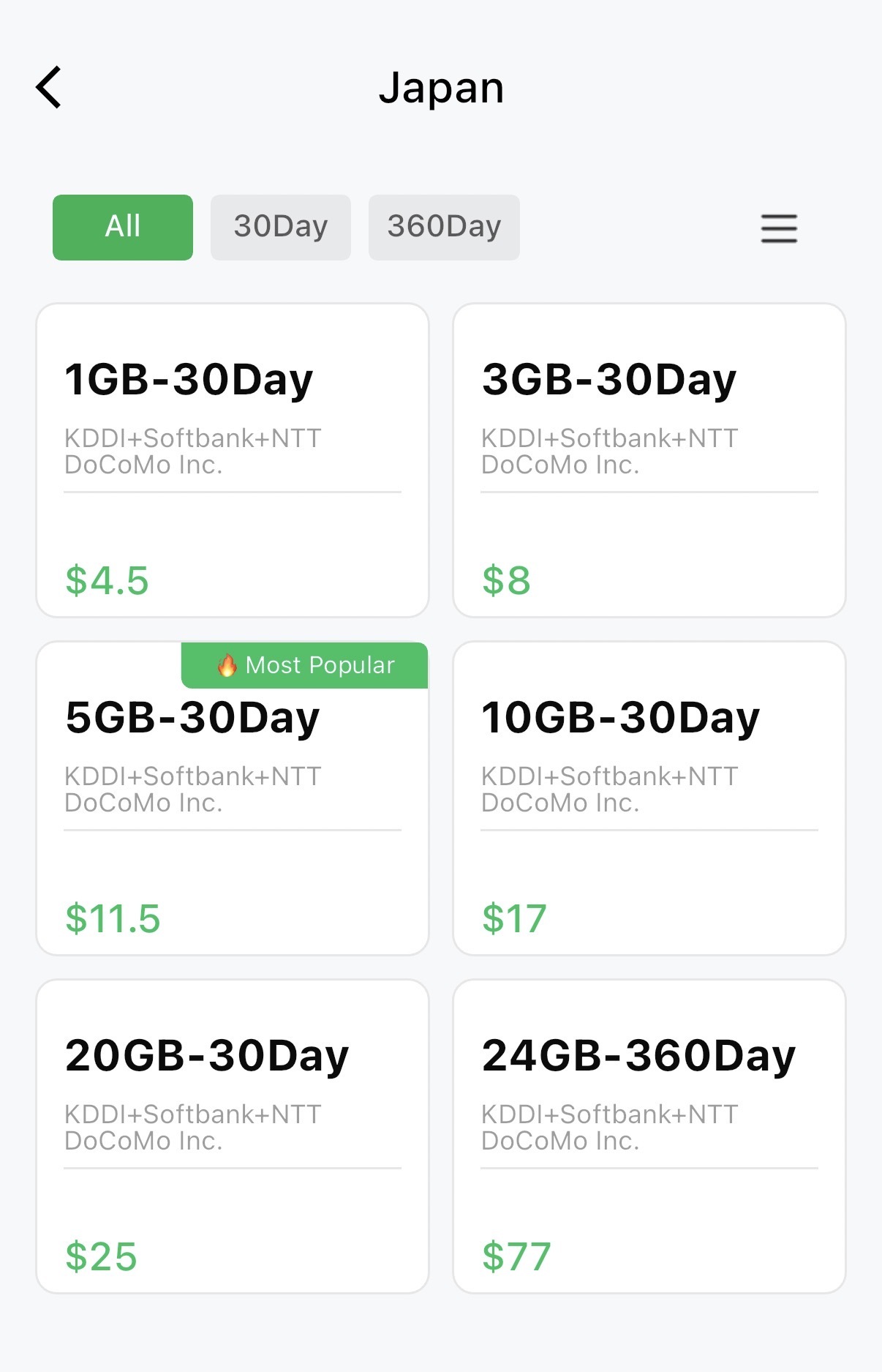Switch to the 30Day filter tab

pyautogui.click(x=280, y=227)
